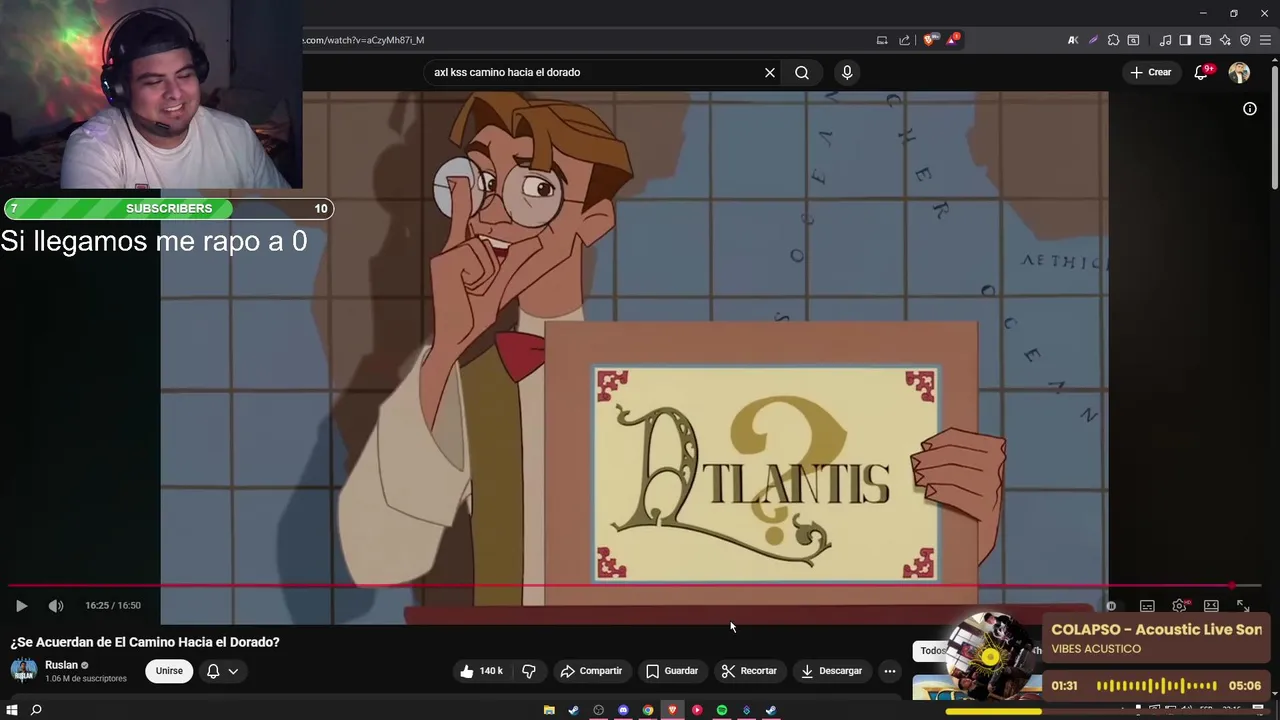
Task: Dislike the video with thumbs down
Action: coord(529,671)
